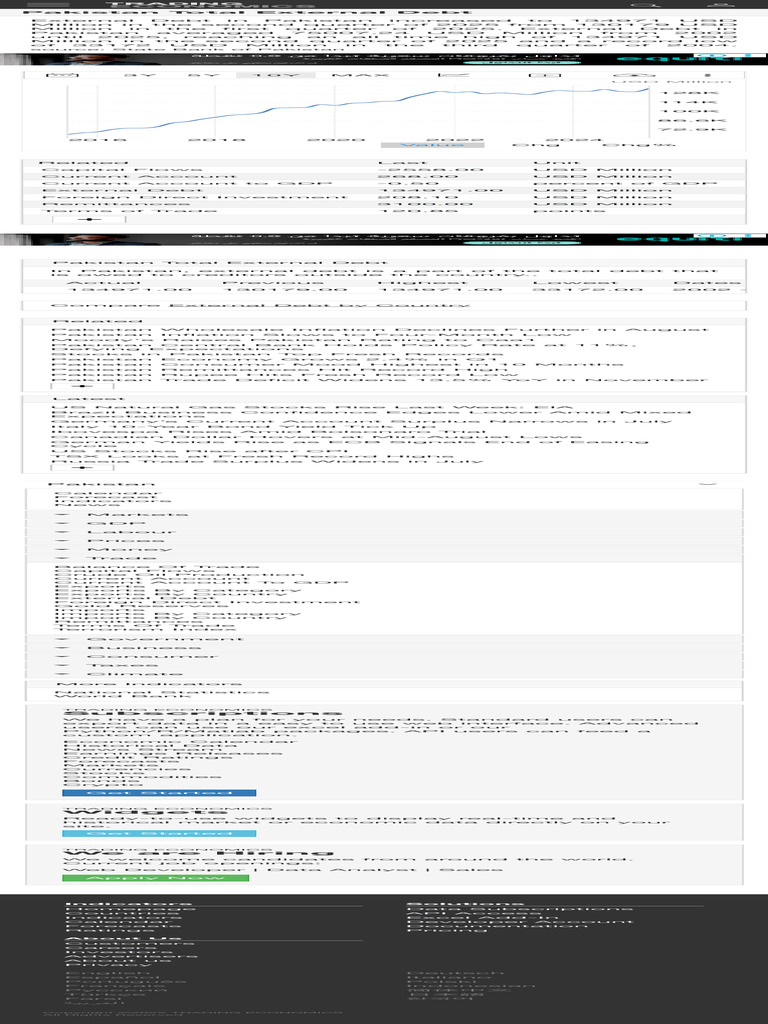Switch chart display to Chg%
This screenshot has height=1024, width=768.
point(639,145)
